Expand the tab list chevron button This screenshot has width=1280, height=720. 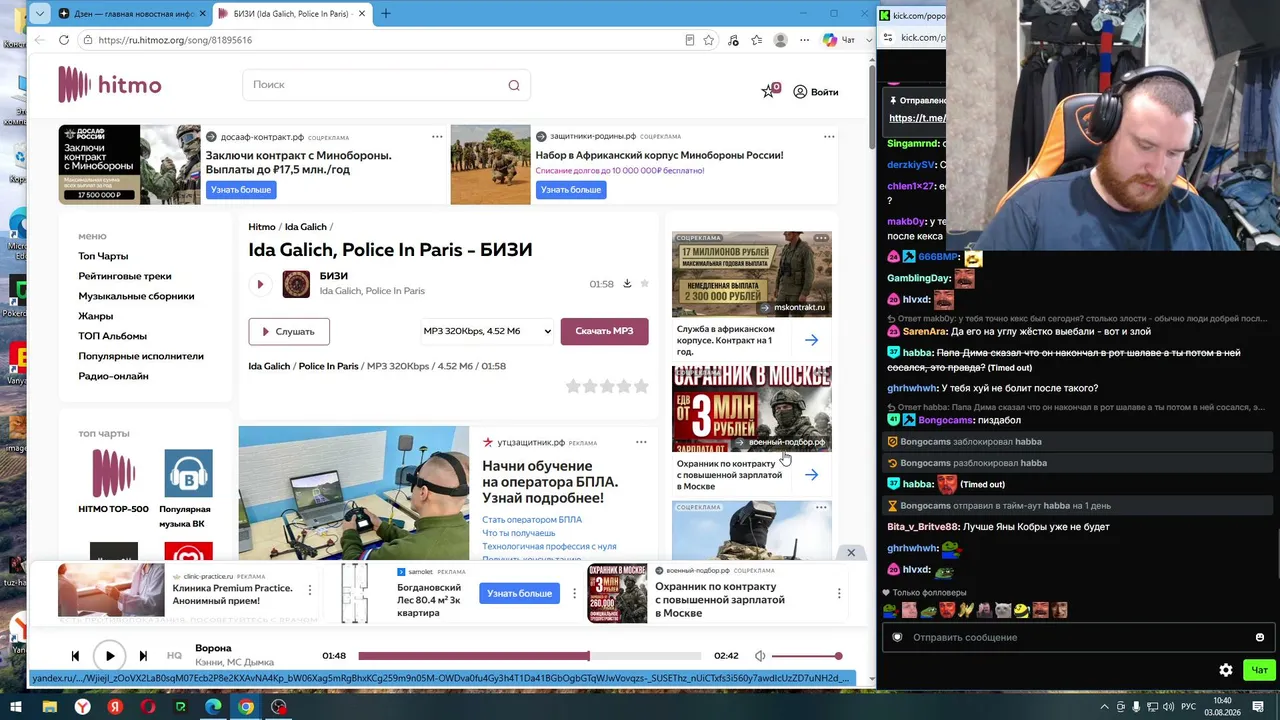[x=39, y=14]
